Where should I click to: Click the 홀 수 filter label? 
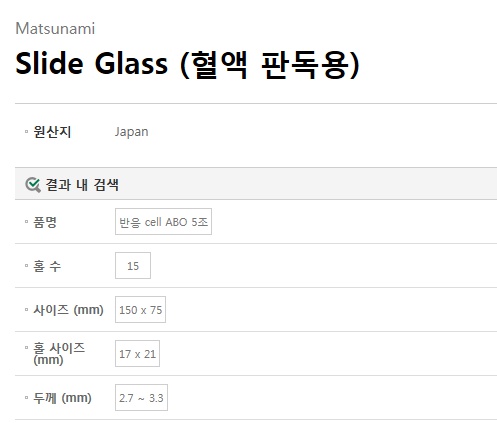tap(47, 266)
